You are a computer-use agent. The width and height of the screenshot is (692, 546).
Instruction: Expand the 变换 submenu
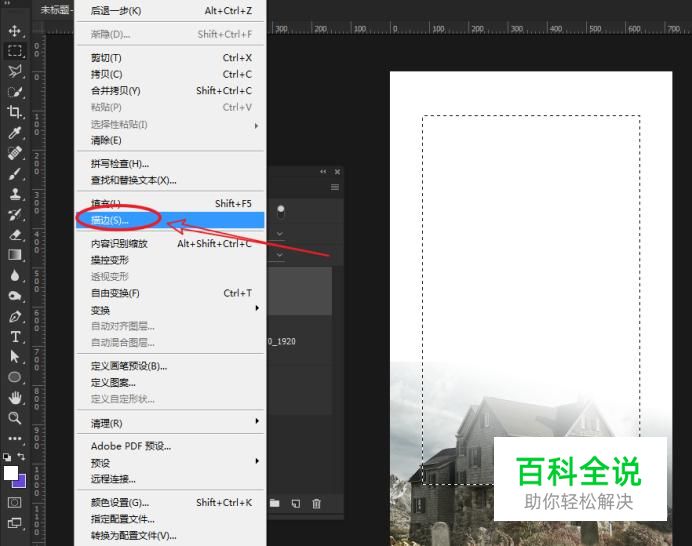click(171, 310)
